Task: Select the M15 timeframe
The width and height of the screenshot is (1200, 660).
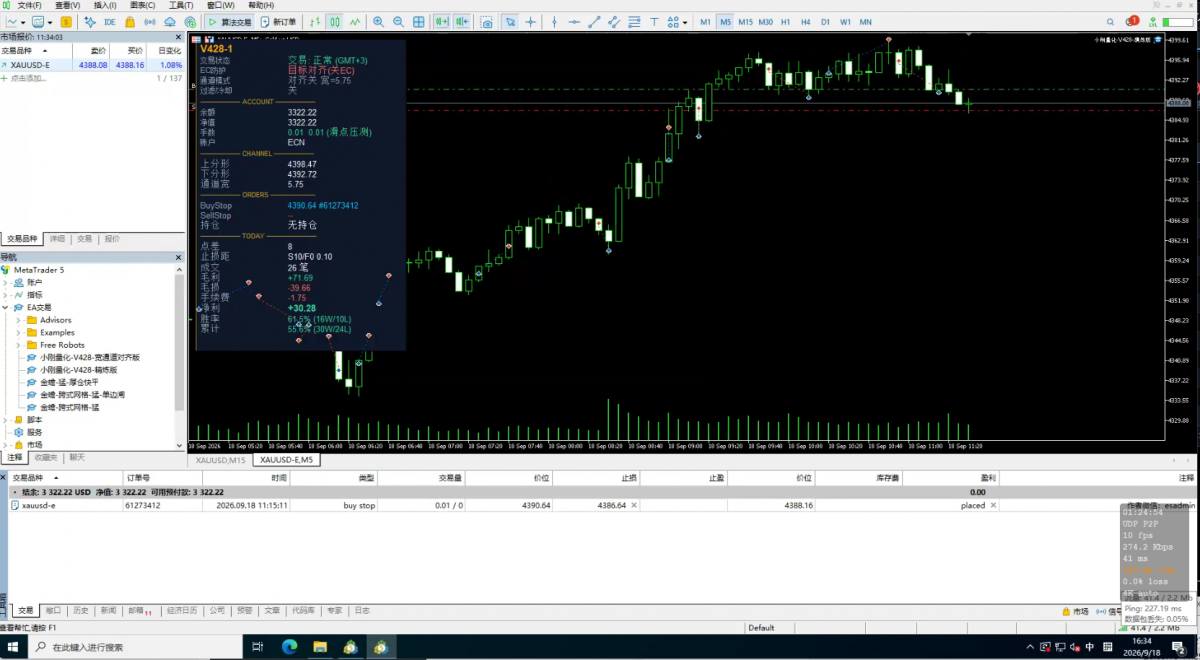Action: coord(745,21)
